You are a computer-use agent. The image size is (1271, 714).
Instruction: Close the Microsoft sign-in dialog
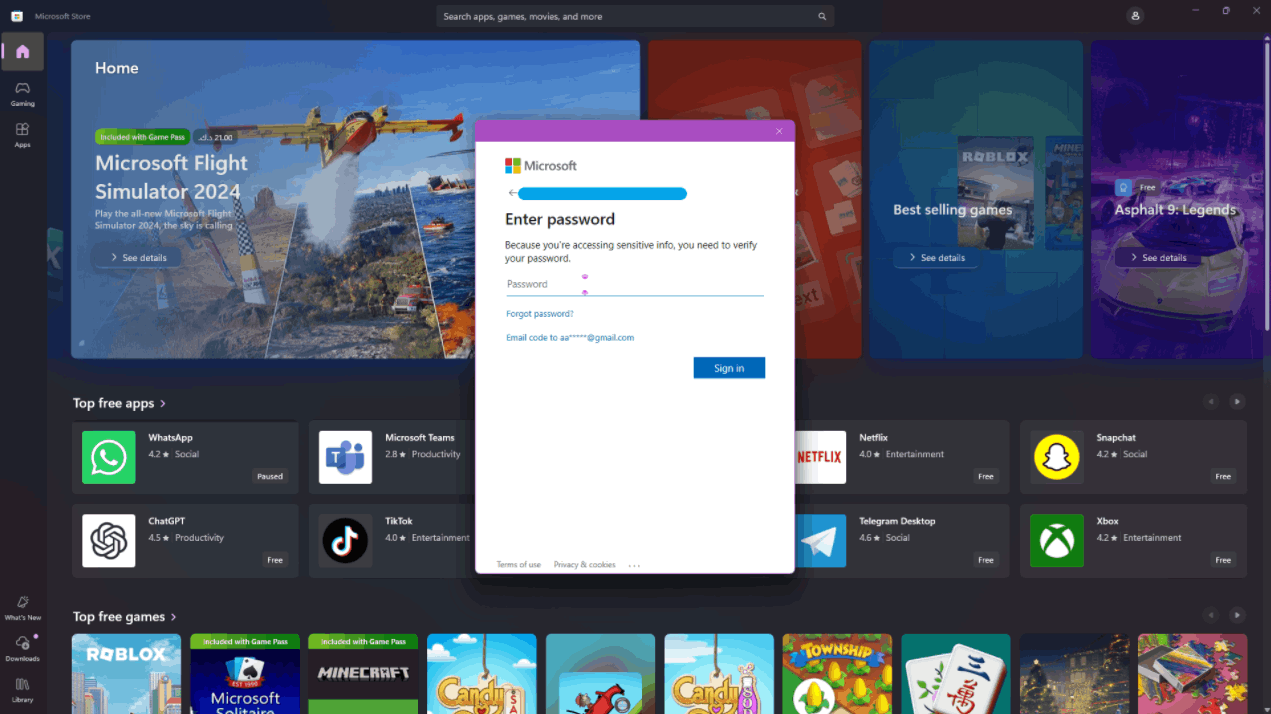tap(779, 131)
